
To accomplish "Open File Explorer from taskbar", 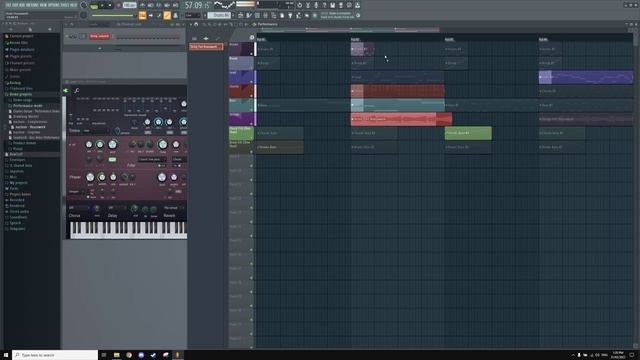I will click(116, 355).
